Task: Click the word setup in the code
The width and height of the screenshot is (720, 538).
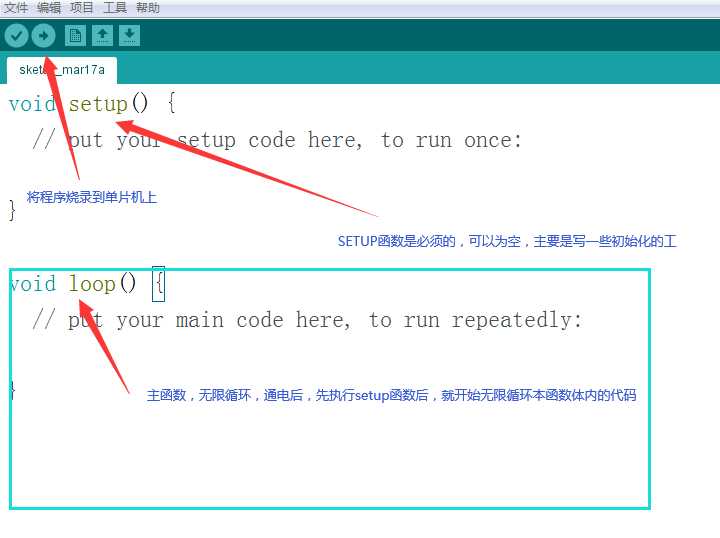Action: (x=98, y=104)
